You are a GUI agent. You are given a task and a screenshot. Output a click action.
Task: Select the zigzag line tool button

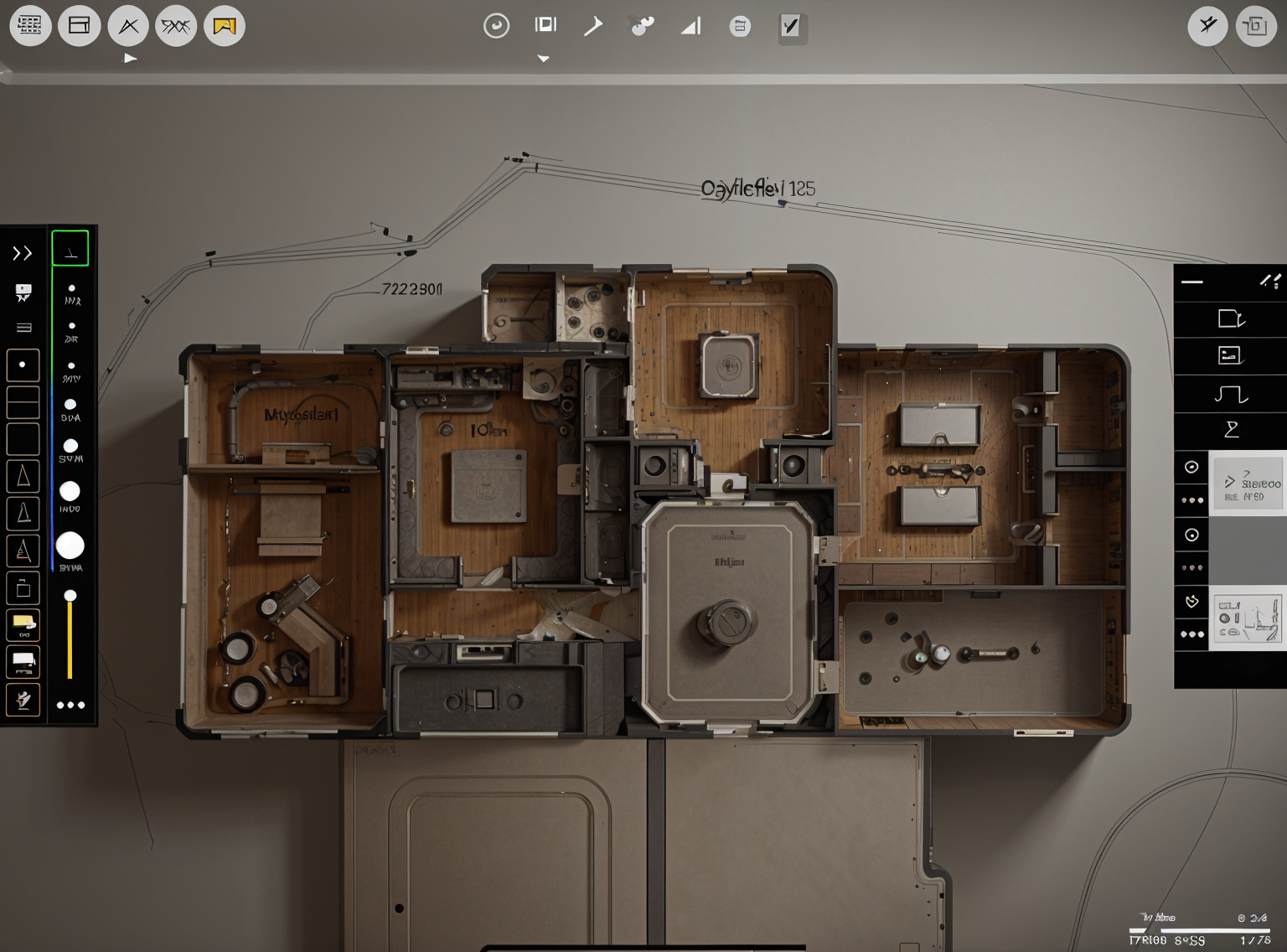pos(176,26)
